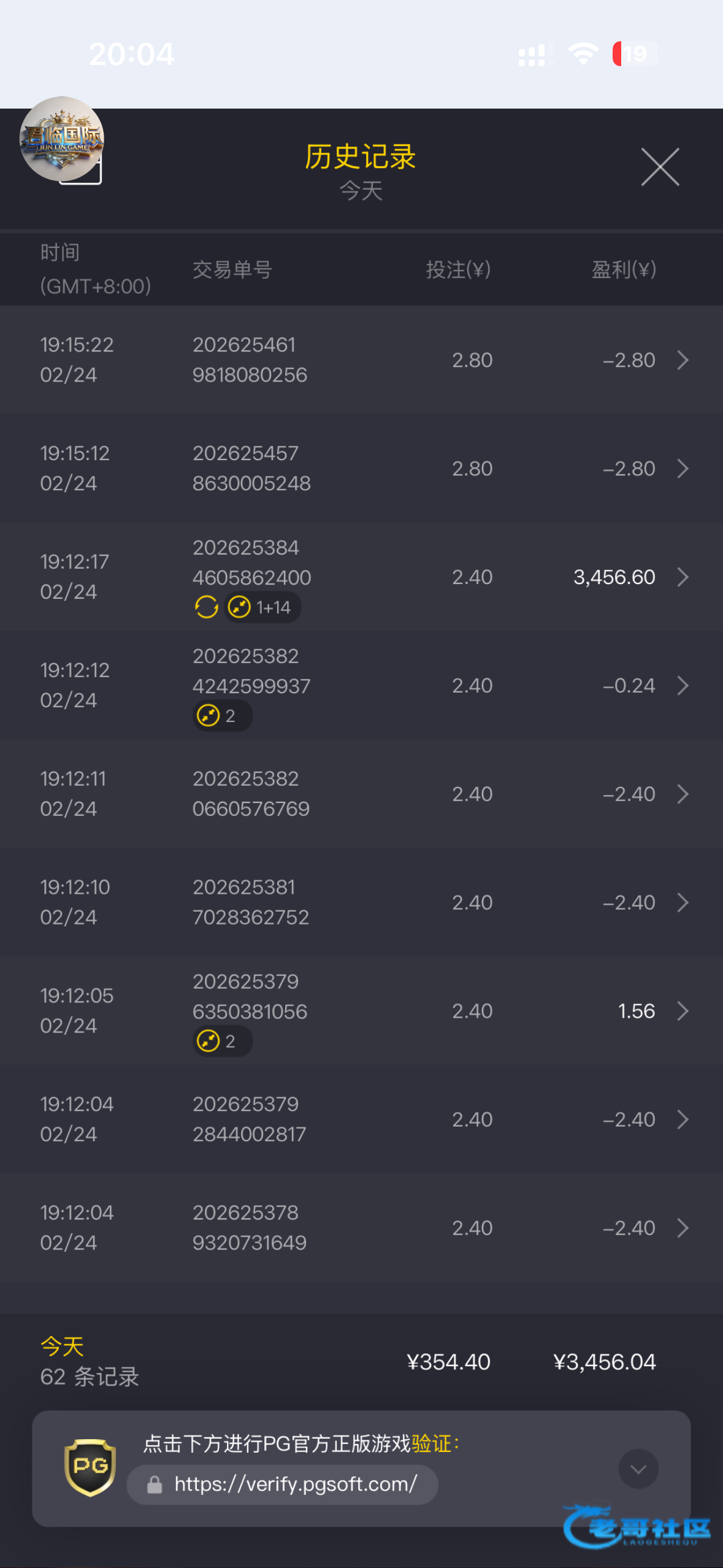The height and width of the screenshot is (1568, 723).
Task: Tap the yellow 验证 link text
Action: coord(431,1443)
